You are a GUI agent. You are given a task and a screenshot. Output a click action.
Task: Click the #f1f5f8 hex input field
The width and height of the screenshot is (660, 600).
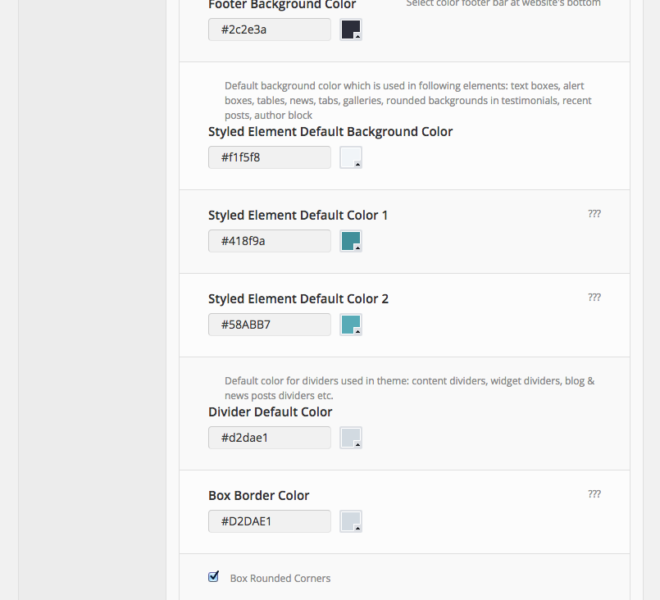click(269, 158)
